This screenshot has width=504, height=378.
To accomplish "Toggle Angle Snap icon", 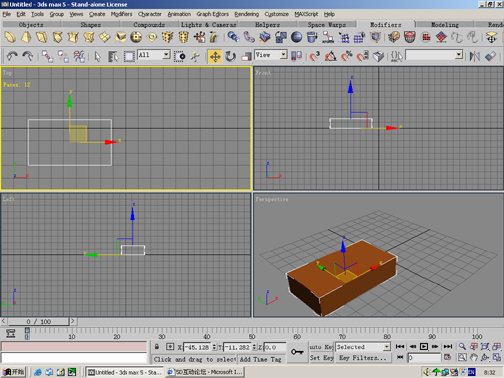I will click(330, 56).
